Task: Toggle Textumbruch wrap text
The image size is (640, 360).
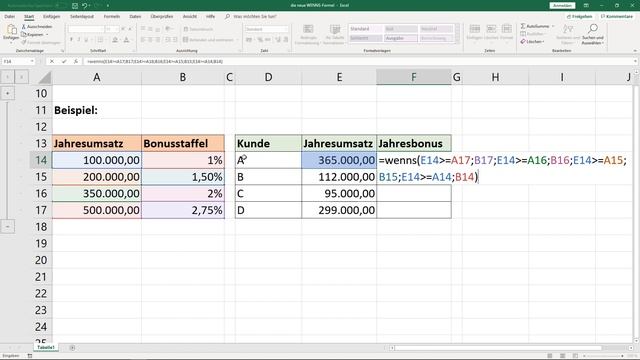Action: 198,29
